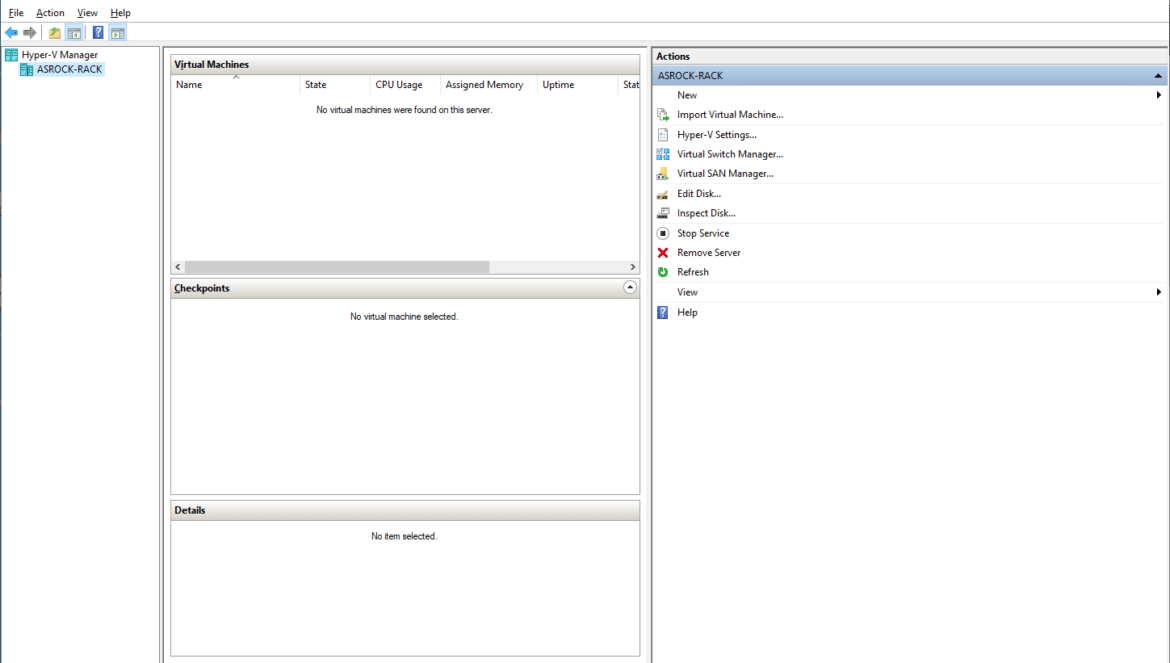Click the Forward arrow in toolbar
Screen dimensions: 1170x663
tap(30, 33)
